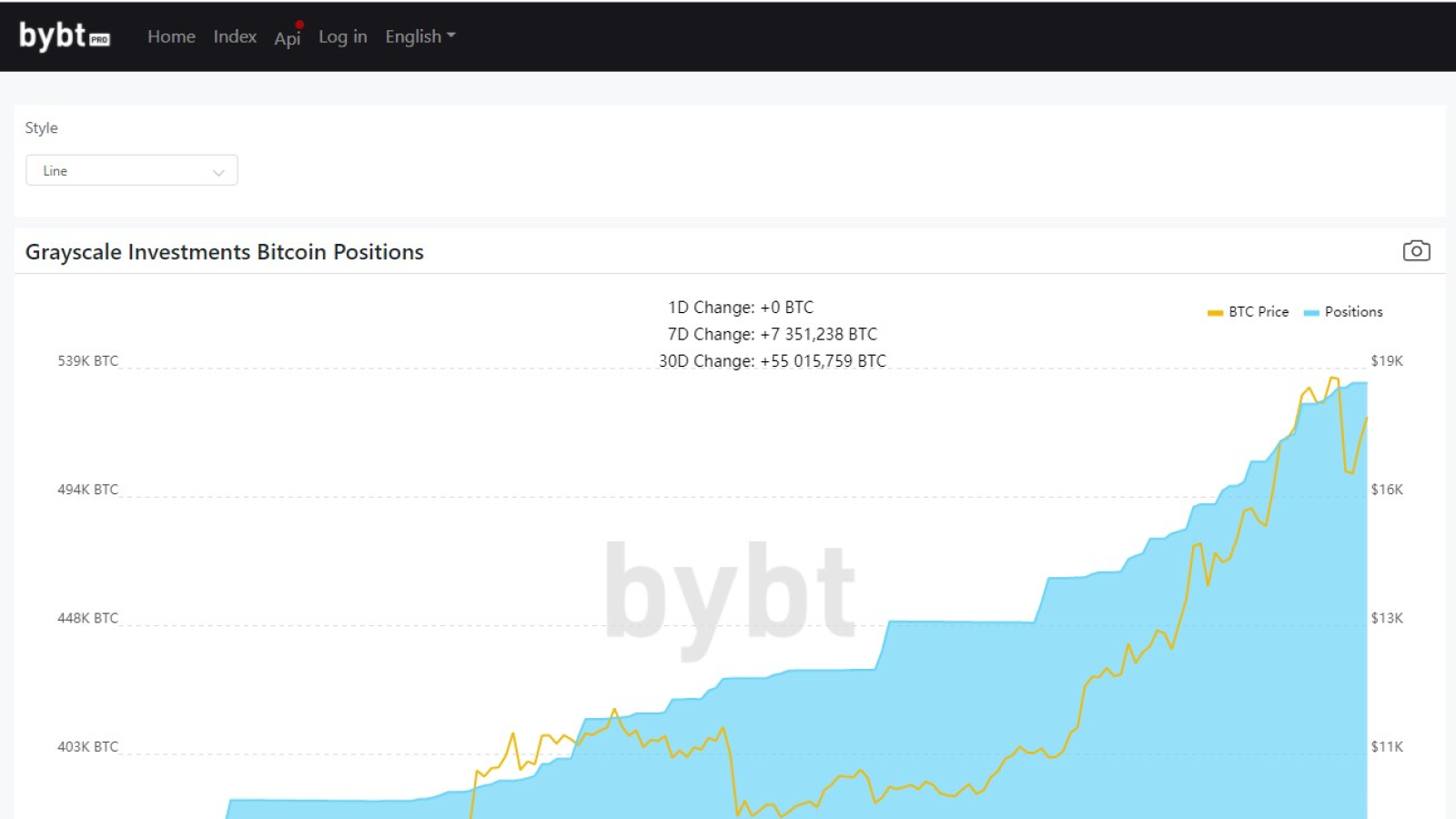Click the Style label above the dropdown
The image size is (1456, 819).
pyautogui.click(x=42, y=128)
